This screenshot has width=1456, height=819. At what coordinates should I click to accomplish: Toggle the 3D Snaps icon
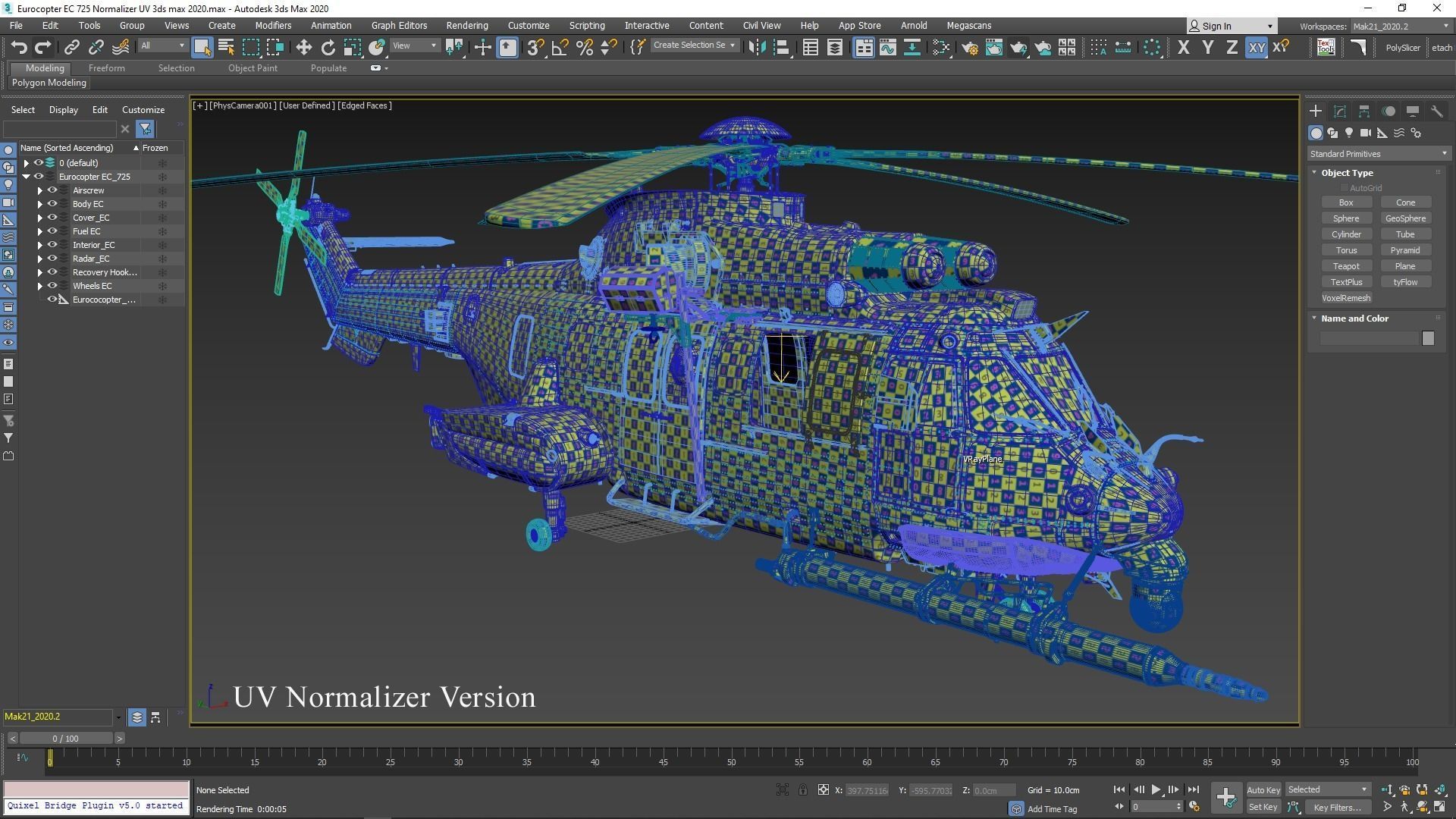(x=535, y=48)
